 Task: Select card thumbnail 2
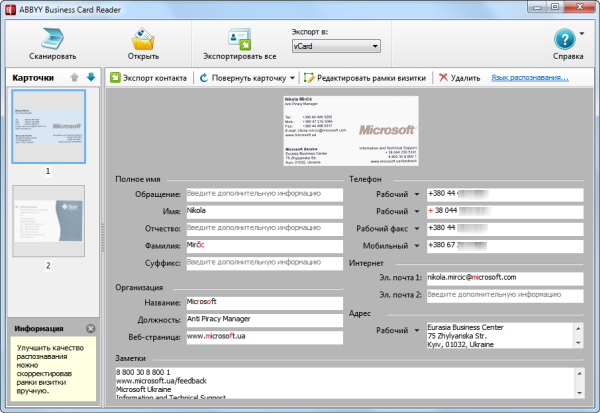[x=49, y=221]
